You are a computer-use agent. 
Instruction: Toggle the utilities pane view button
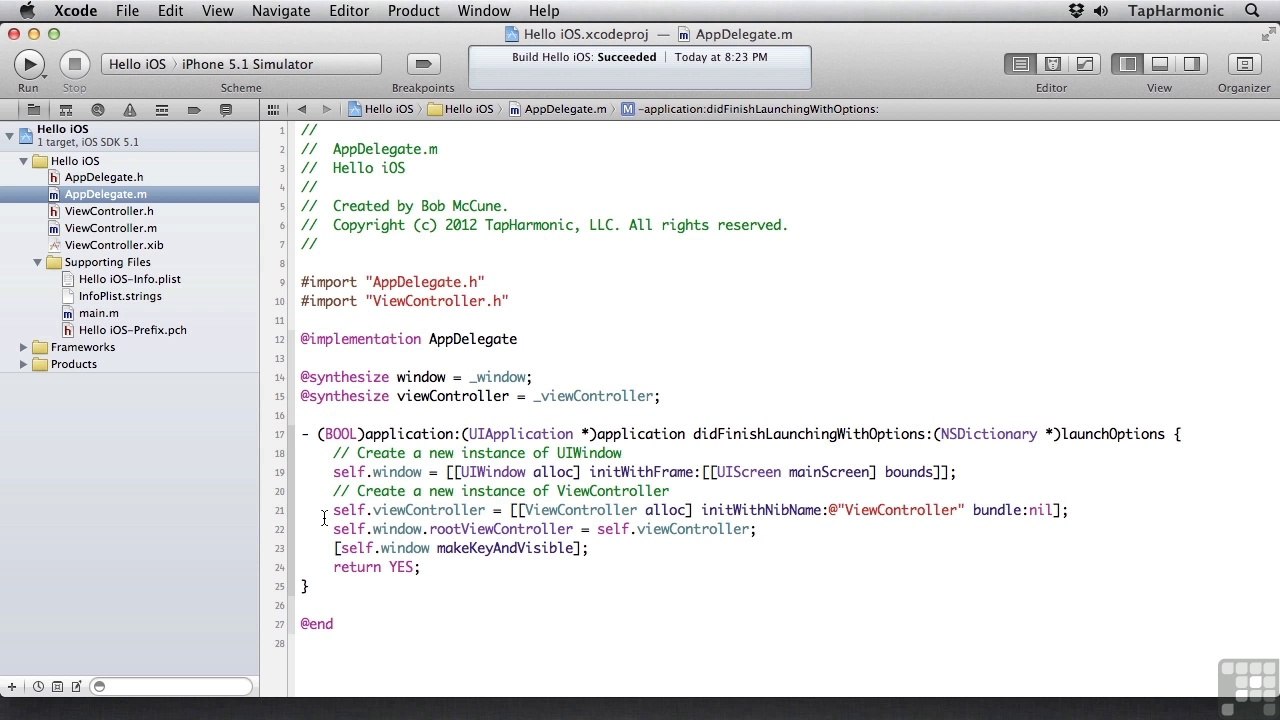point(1191,64)
